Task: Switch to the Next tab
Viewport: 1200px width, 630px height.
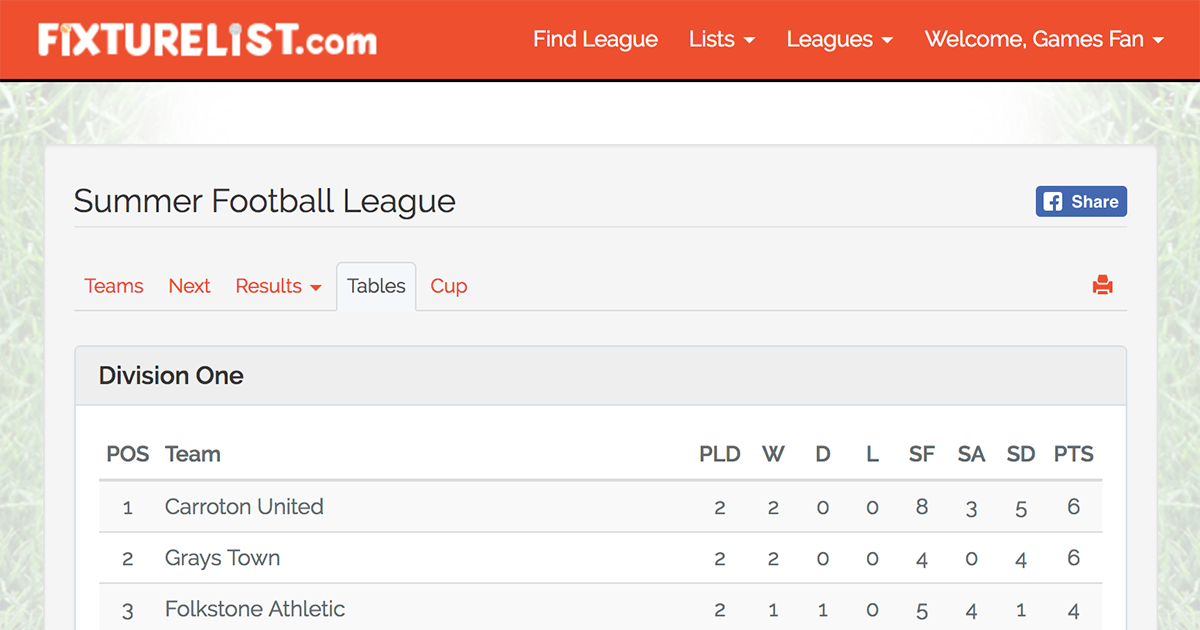Action: point(189,286)
